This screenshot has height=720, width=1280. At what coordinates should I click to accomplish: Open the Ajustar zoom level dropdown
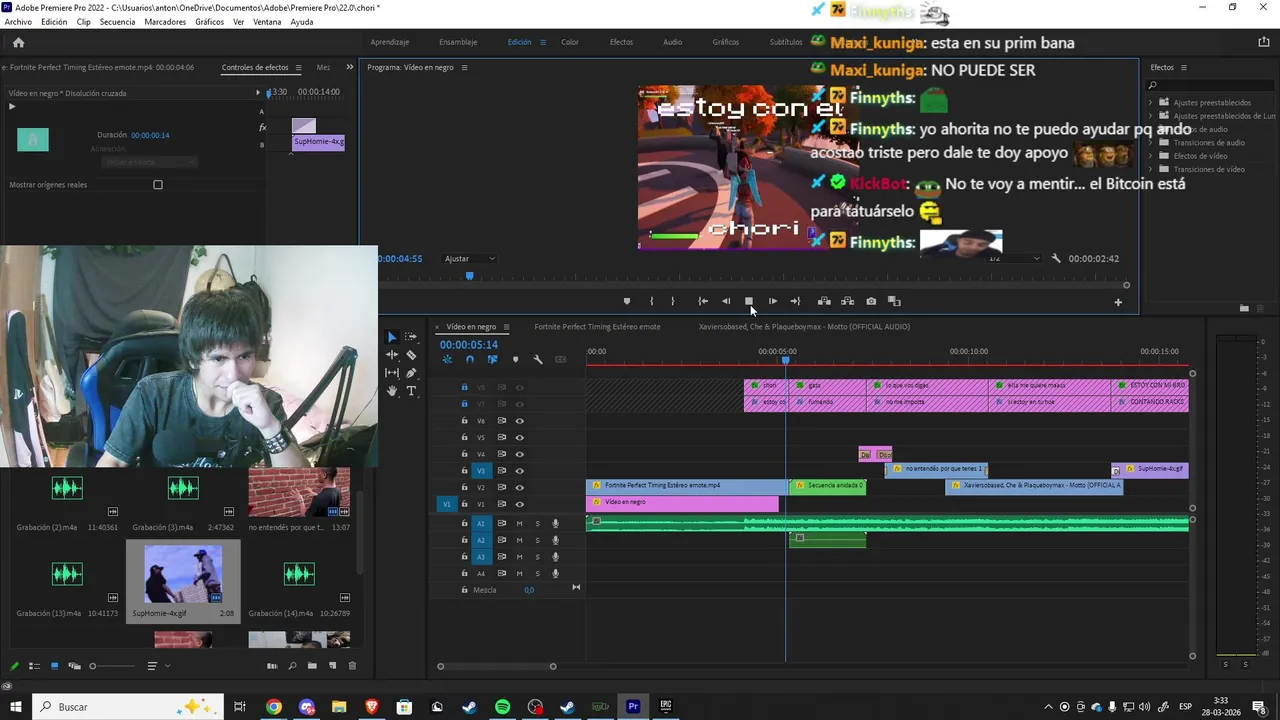coord(469,259)
